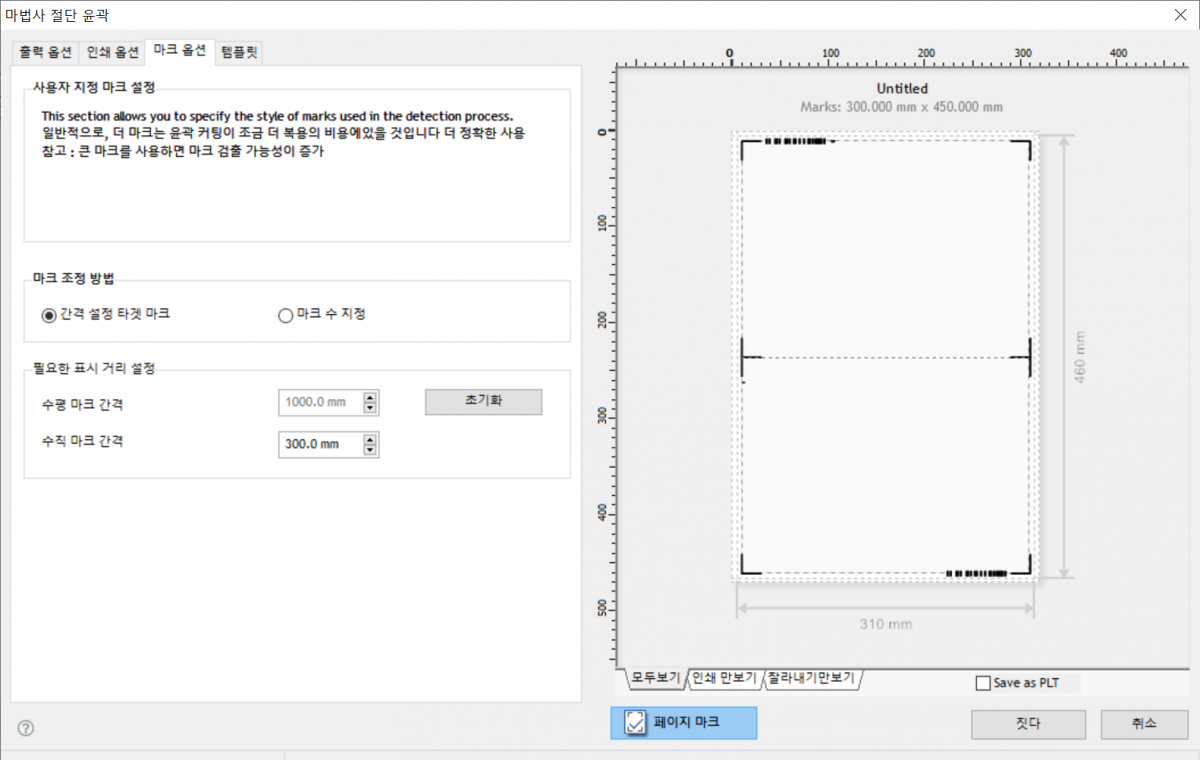Viewport: 1200px width, 760px height.
Task: Open the 인쇄 옵션 tab
Action: (112, 52)
